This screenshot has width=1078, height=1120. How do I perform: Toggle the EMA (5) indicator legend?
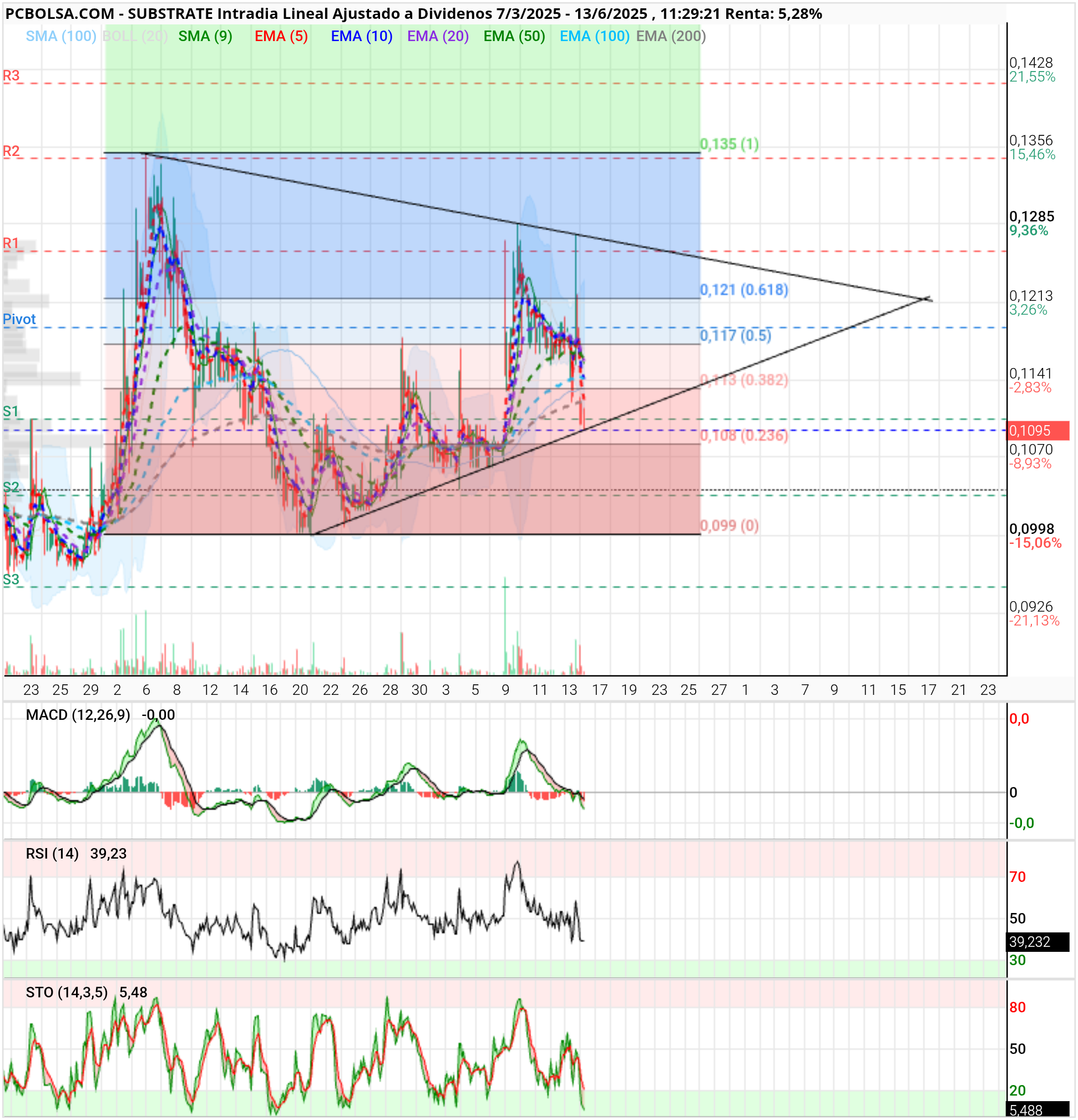281,37
